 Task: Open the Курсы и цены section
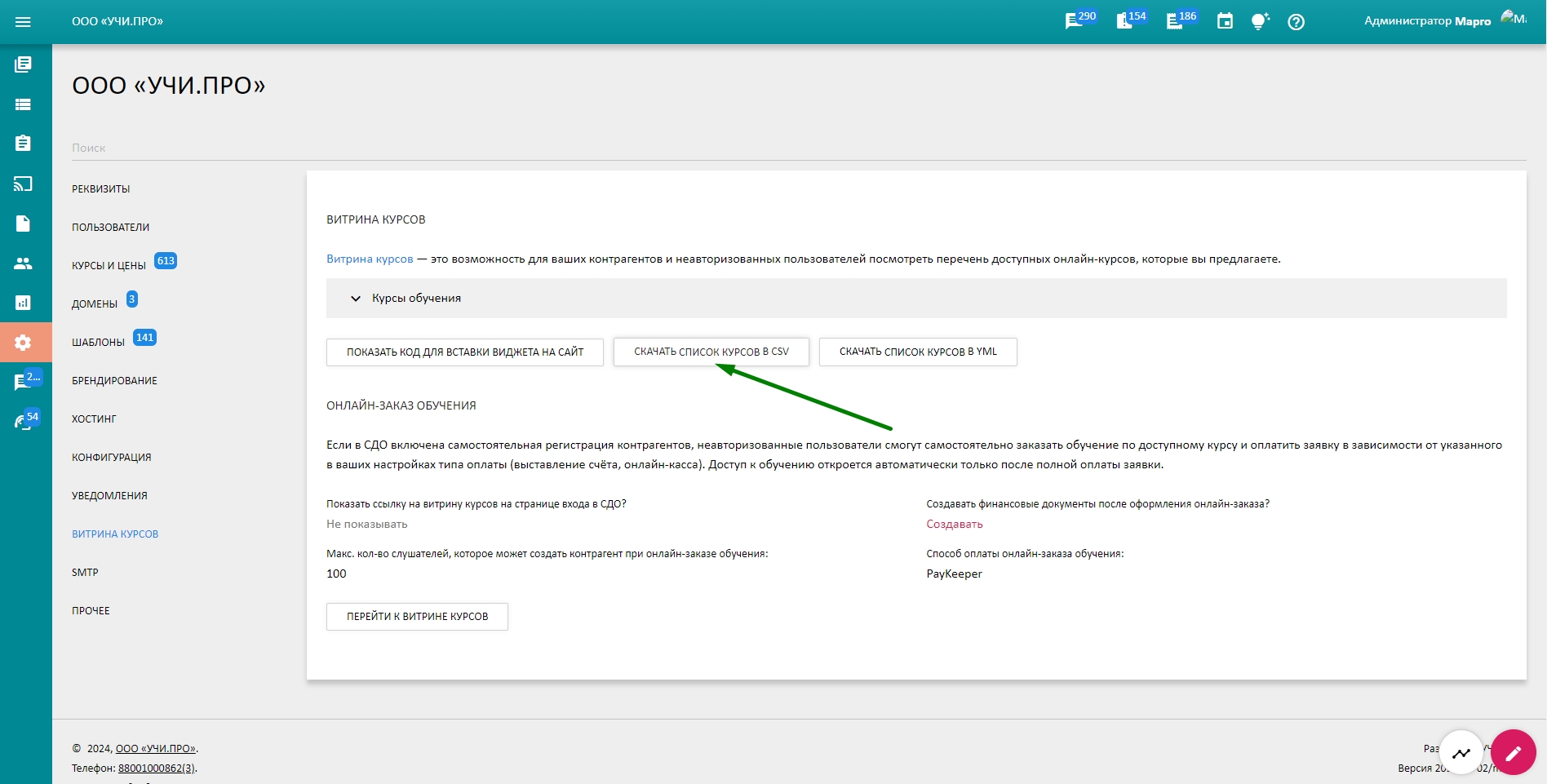(x=109, y=265)
